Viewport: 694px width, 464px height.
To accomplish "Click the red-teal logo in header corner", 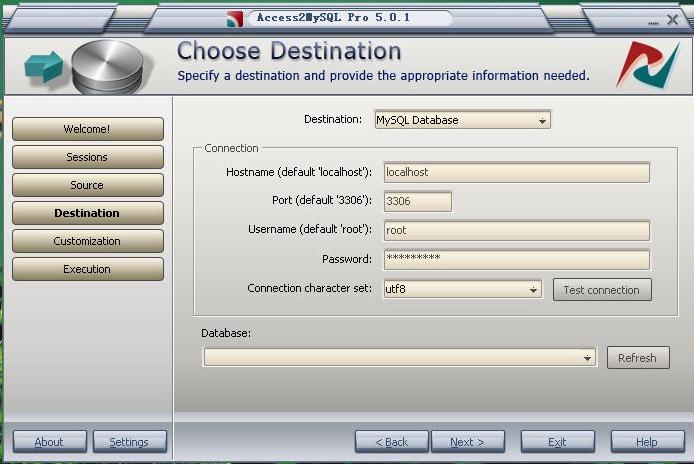I will pos(648,65).
